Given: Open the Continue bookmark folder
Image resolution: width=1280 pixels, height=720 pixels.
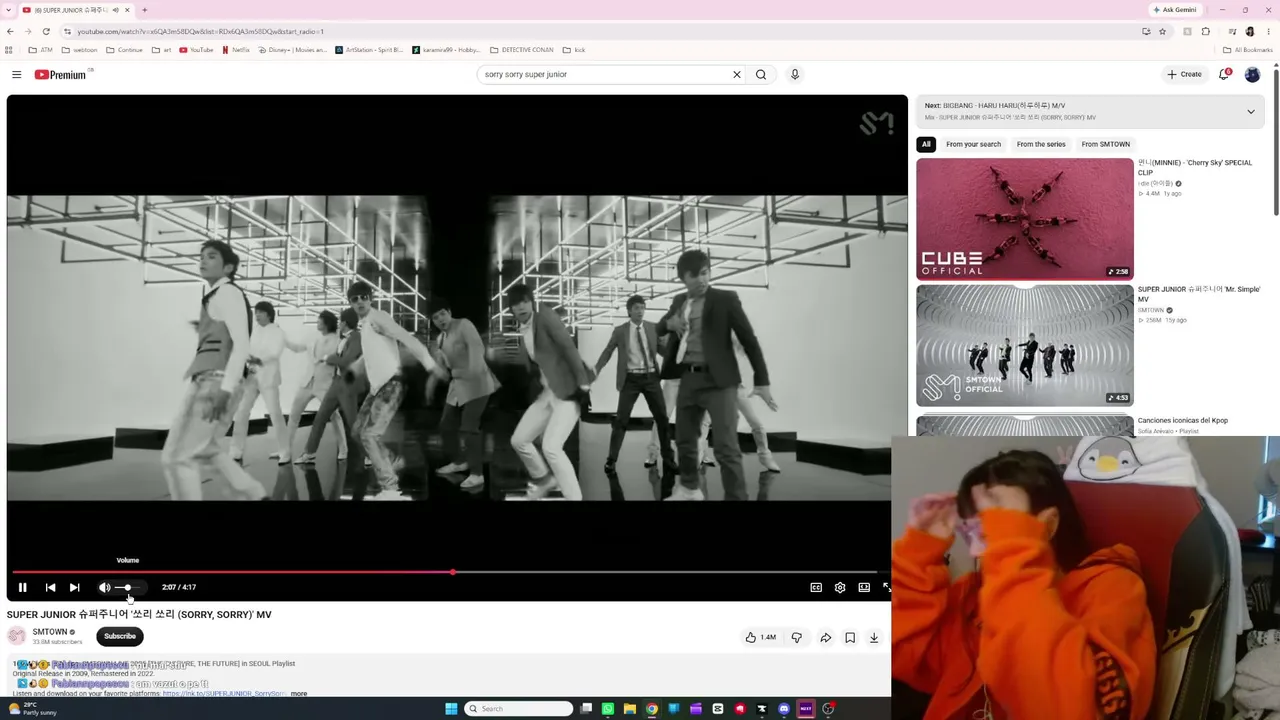Looking at the screenshot, I should coord(124,50).
